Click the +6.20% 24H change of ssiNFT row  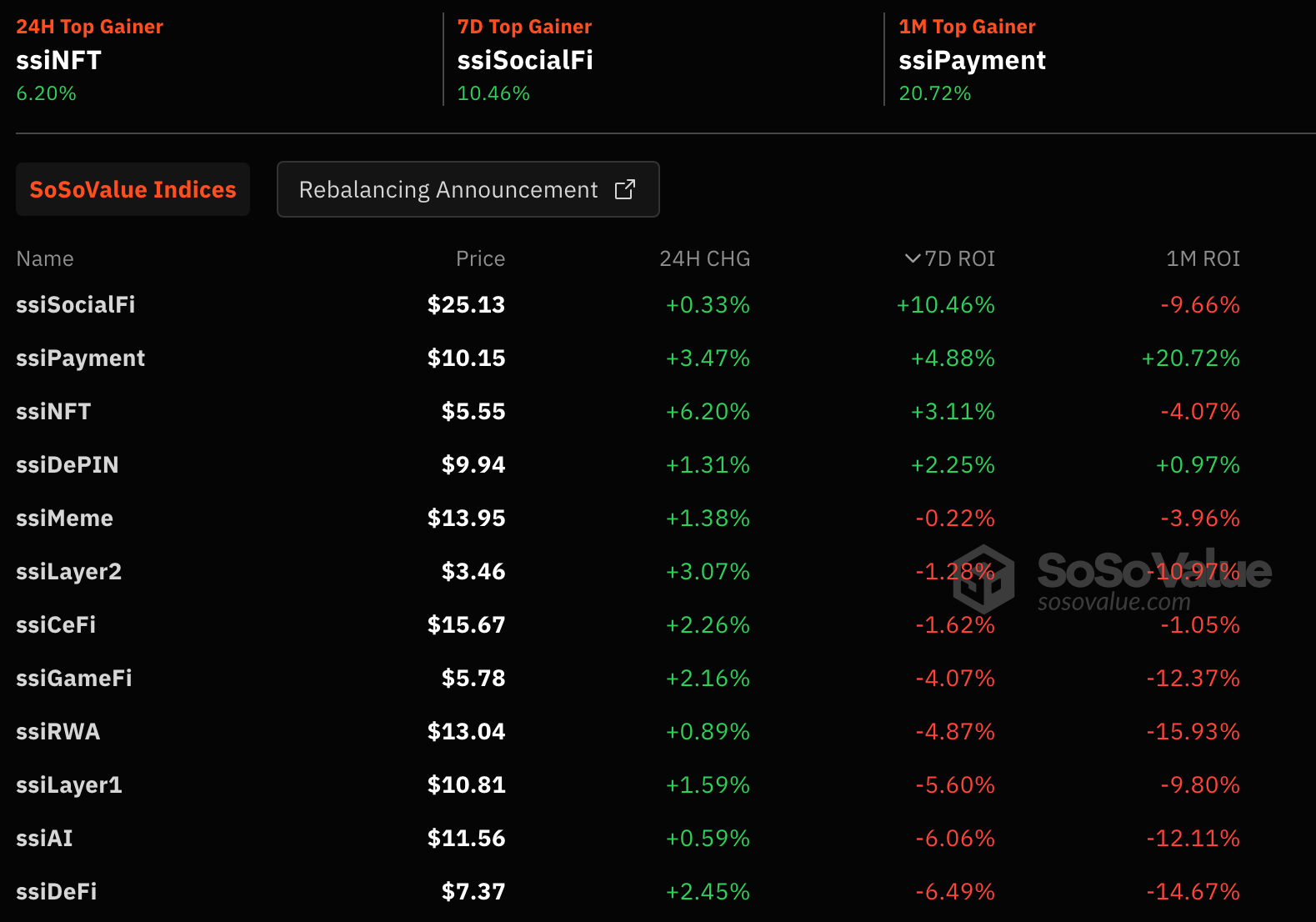click(708, 411)
